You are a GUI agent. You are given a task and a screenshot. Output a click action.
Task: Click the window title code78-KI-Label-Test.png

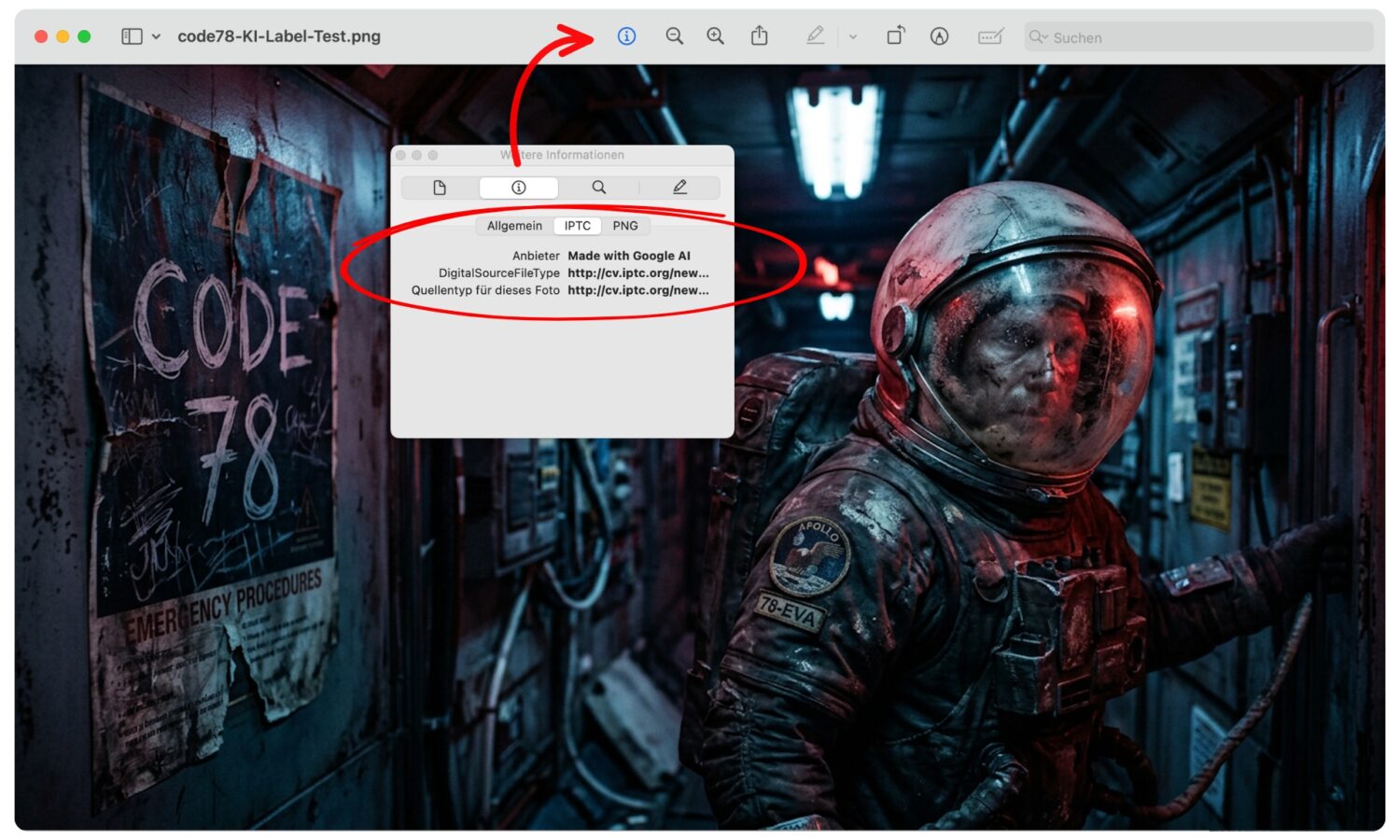pyautogui.click(x=279, y=36)
